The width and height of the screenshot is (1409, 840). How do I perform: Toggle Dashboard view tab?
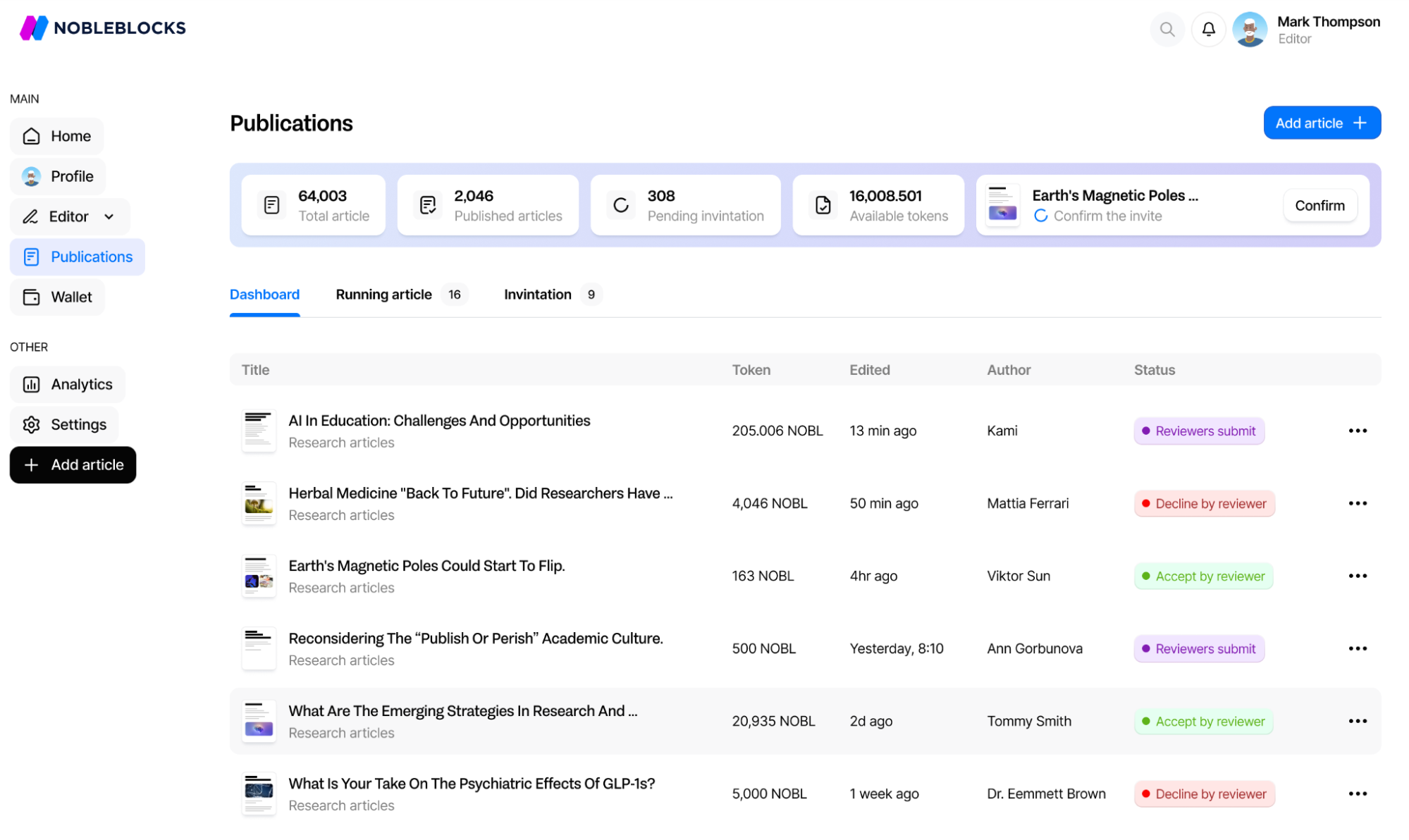[x=265, y=294]
